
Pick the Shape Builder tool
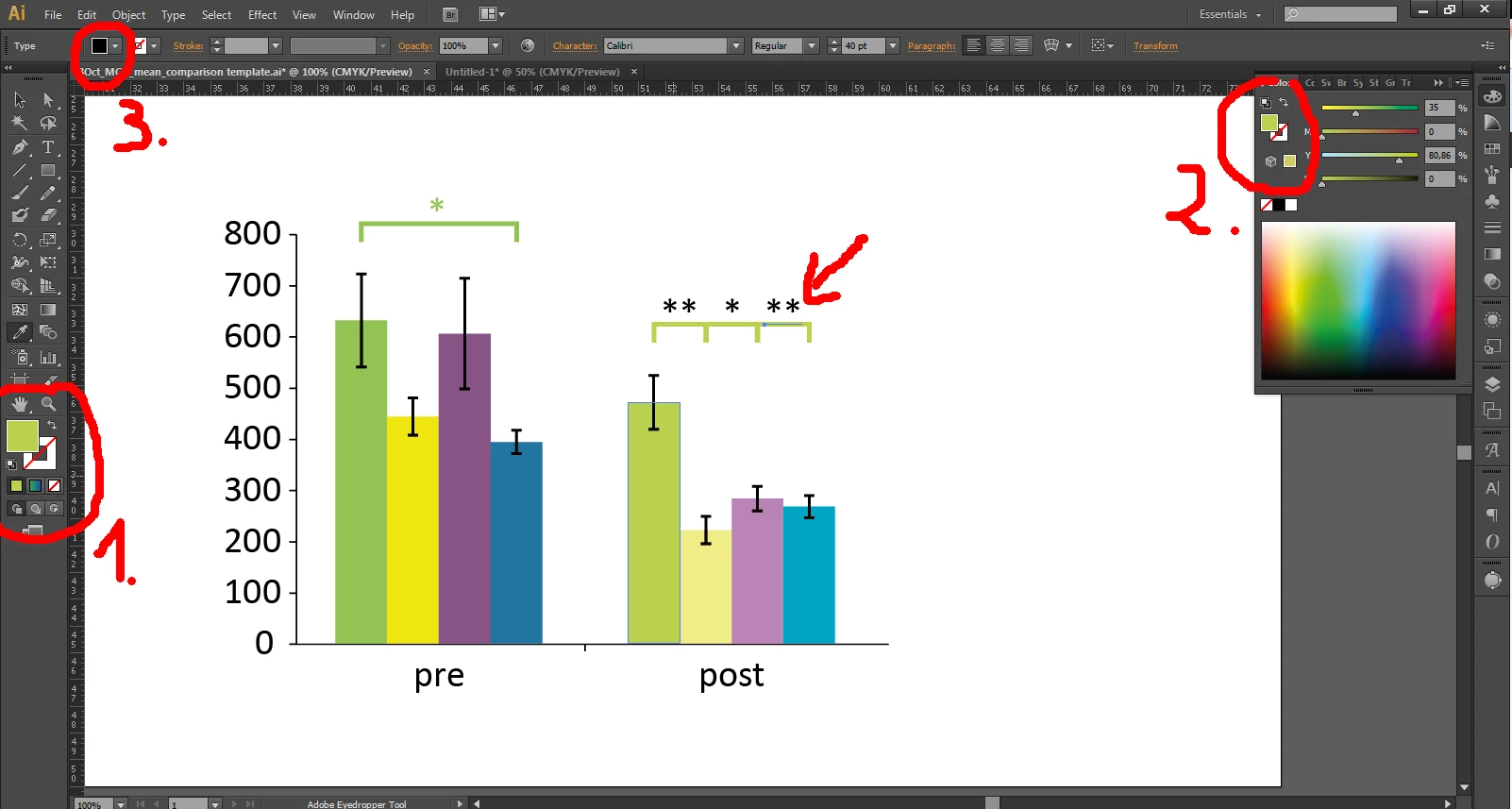tap(20, 285)
